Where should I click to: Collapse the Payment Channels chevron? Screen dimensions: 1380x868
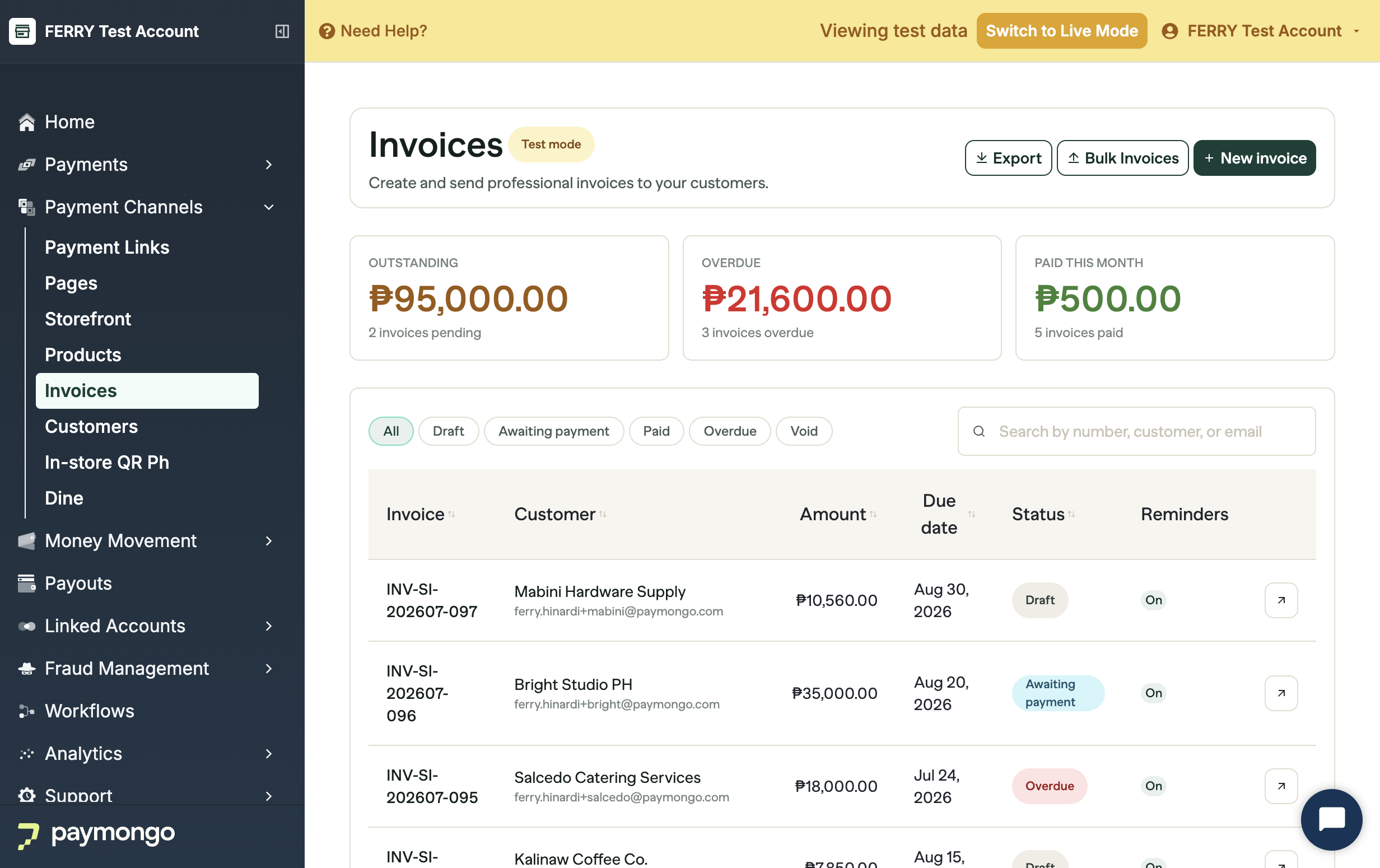click(x=269, y=207)
